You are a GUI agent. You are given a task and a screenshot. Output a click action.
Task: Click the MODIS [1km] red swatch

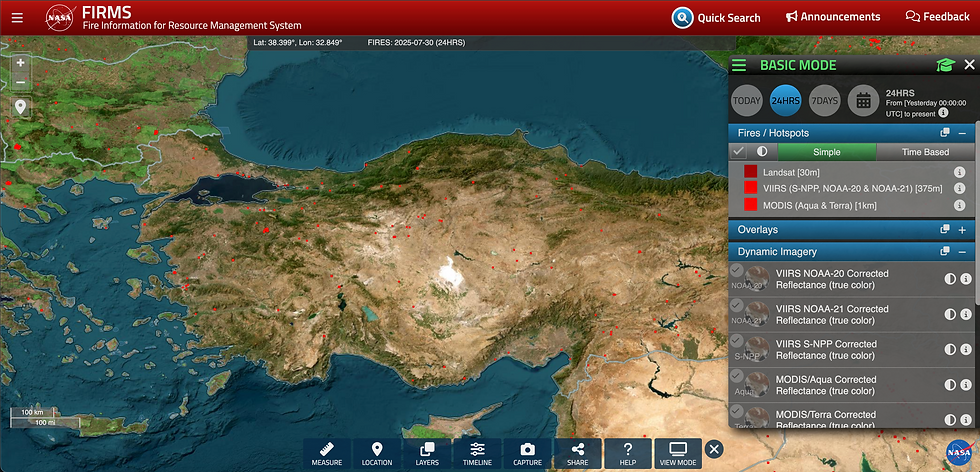click(751, 204)
